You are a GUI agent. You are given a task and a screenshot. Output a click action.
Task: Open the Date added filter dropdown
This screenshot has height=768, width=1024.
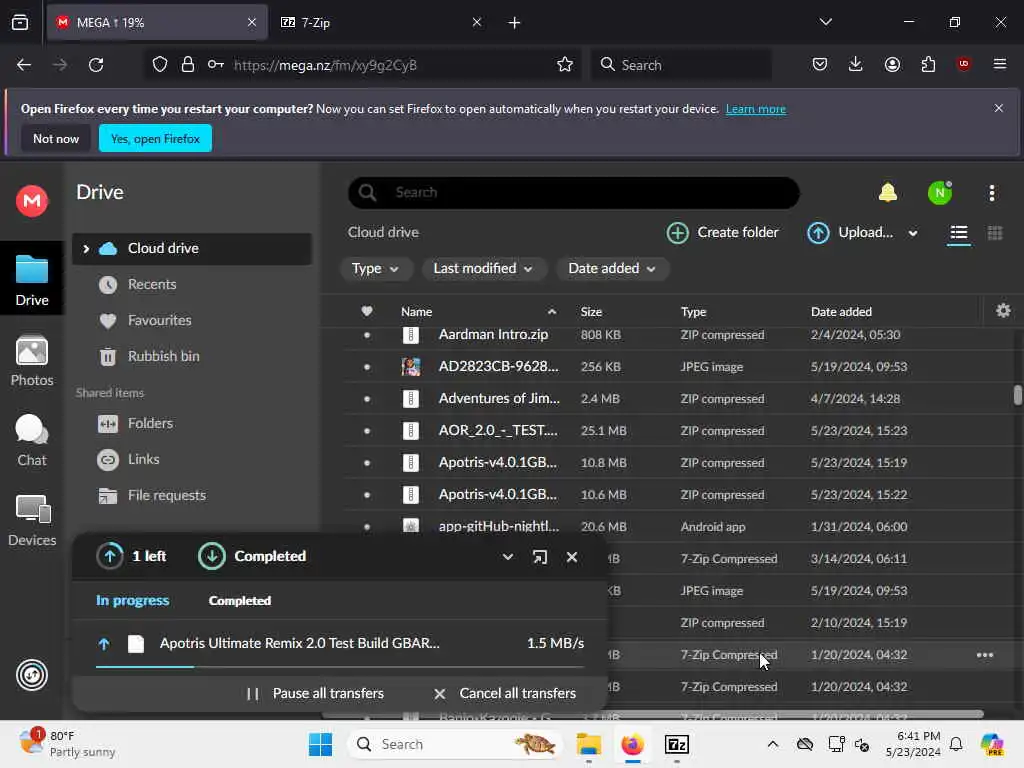(x=612, y=268)
